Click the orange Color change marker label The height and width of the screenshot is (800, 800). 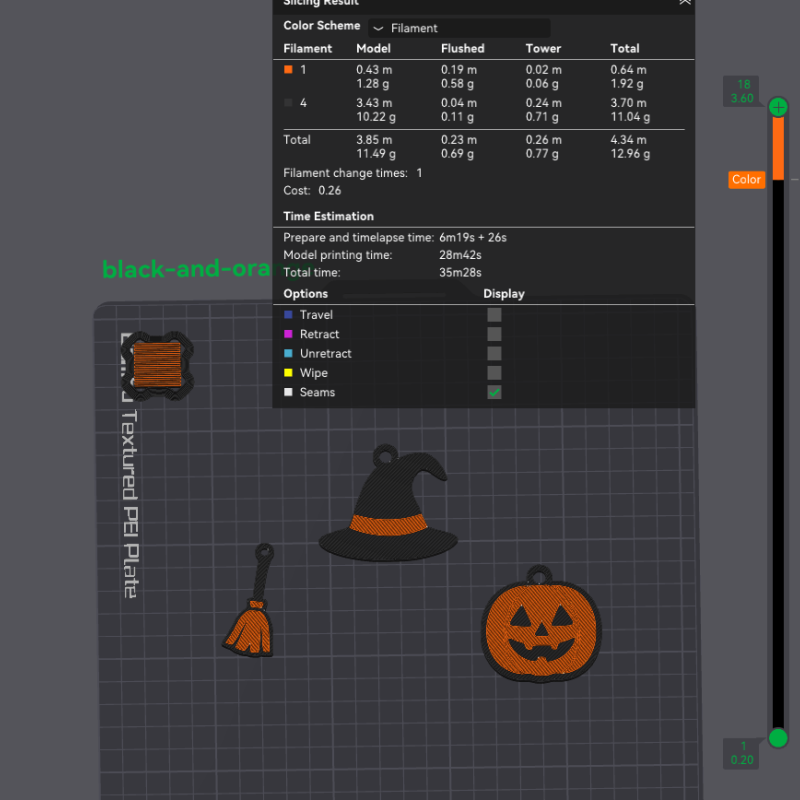(x=746, y=180)
